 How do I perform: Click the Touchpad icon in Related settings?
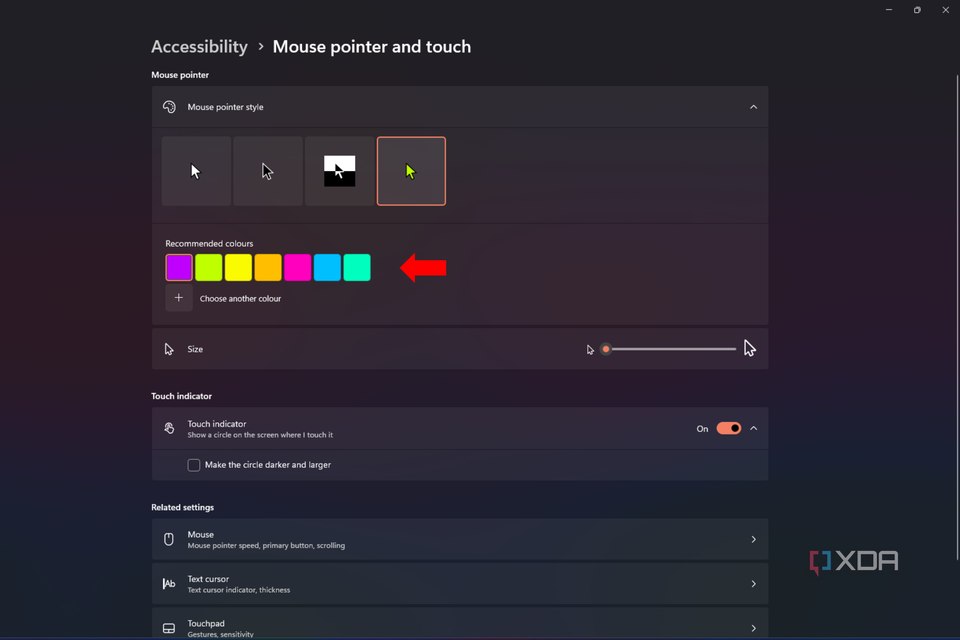tap(169, 625)
